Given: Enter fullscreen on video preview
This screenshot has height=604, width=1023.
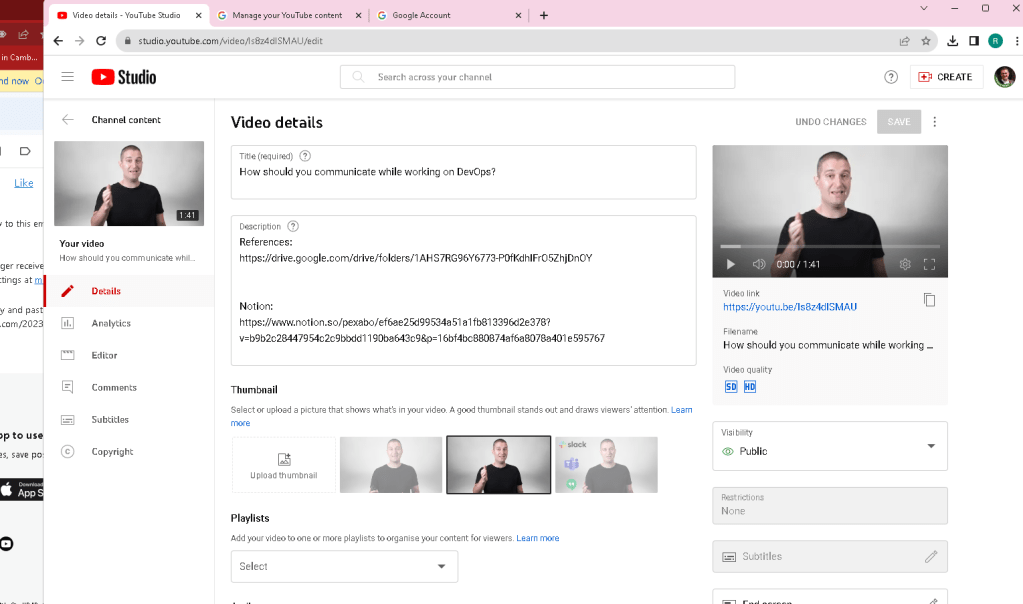Looking at the screenshot, I should [x=929, y=264].
